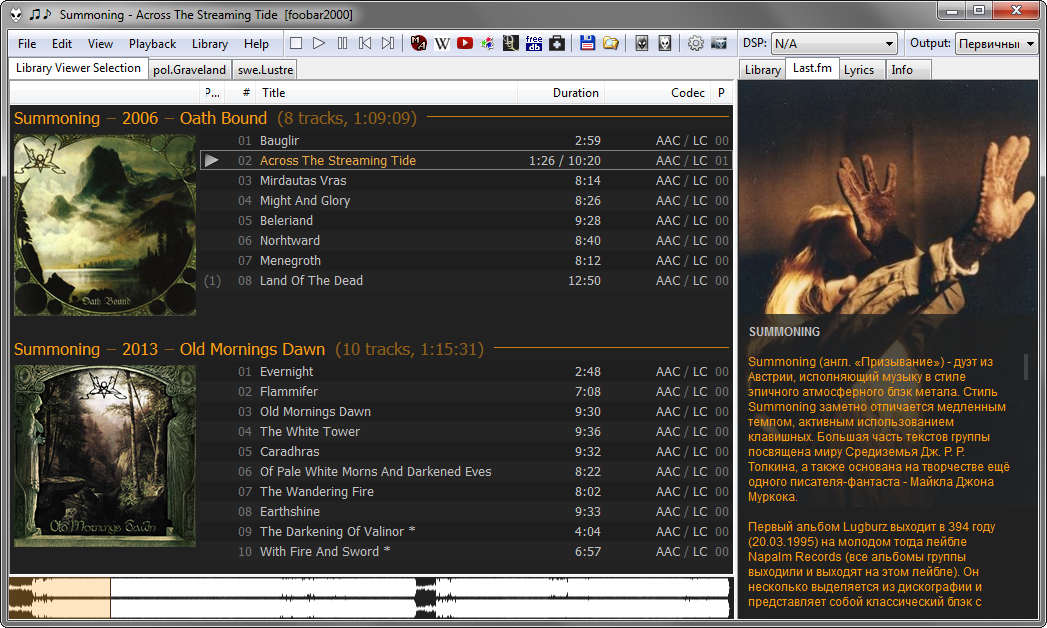
Task: Seek in the waveform seekbar near the dark middle section
Action: pyautogui.click(x=425, y=597)
